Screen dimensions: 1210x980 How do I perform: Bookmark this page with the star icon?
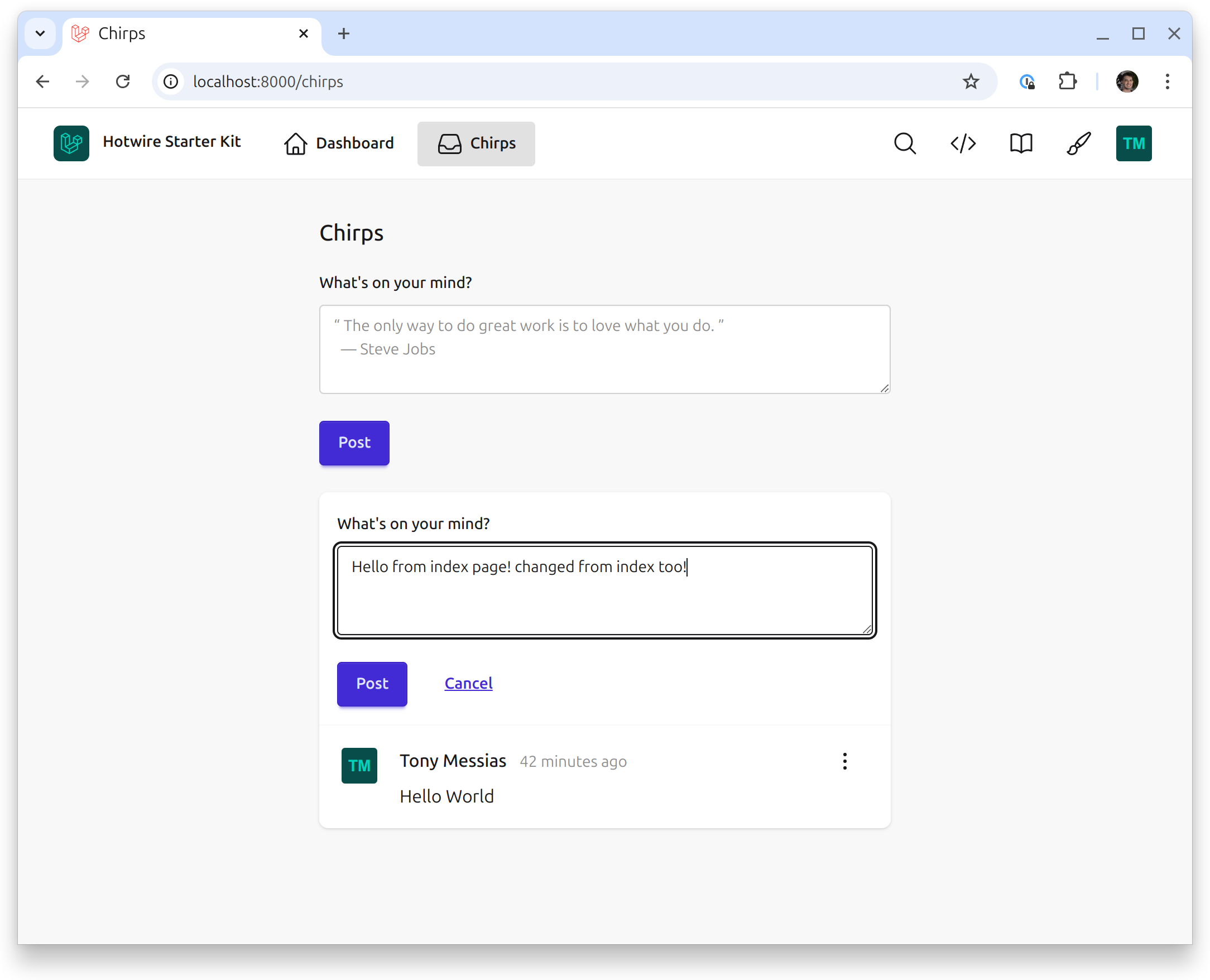pos(971,81)
